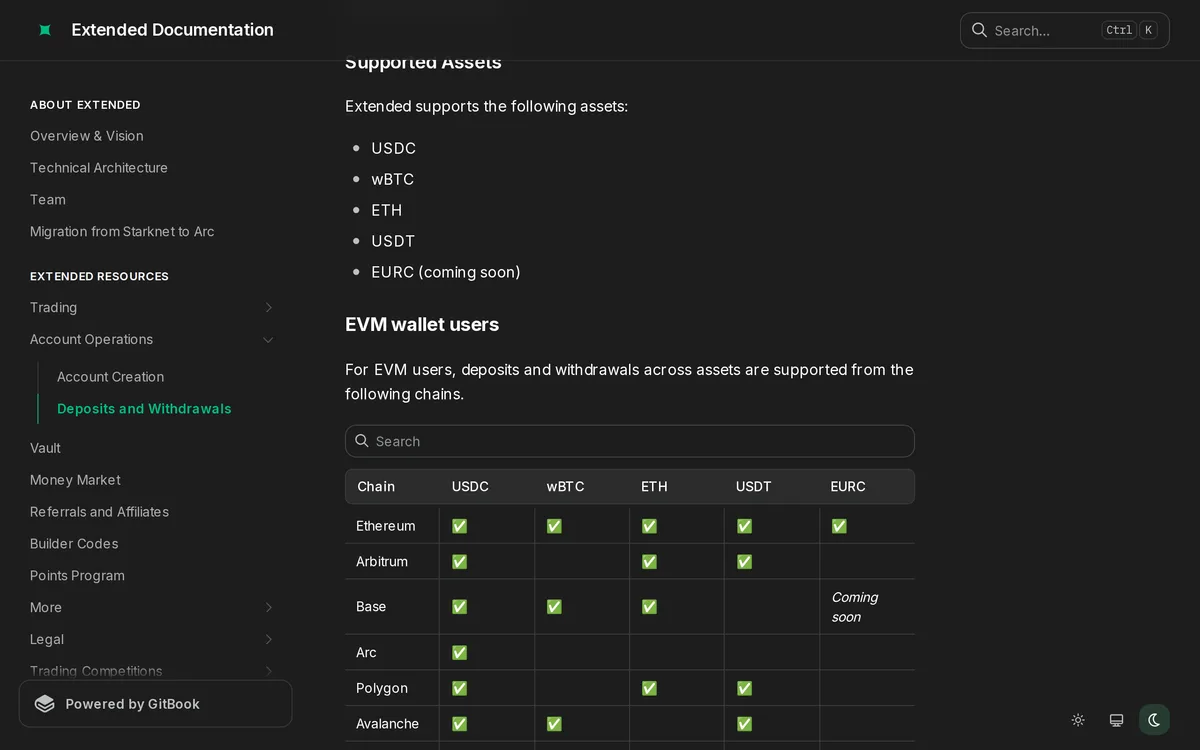Open Migration from Starknet to Arc

click(x=122, y=232)
